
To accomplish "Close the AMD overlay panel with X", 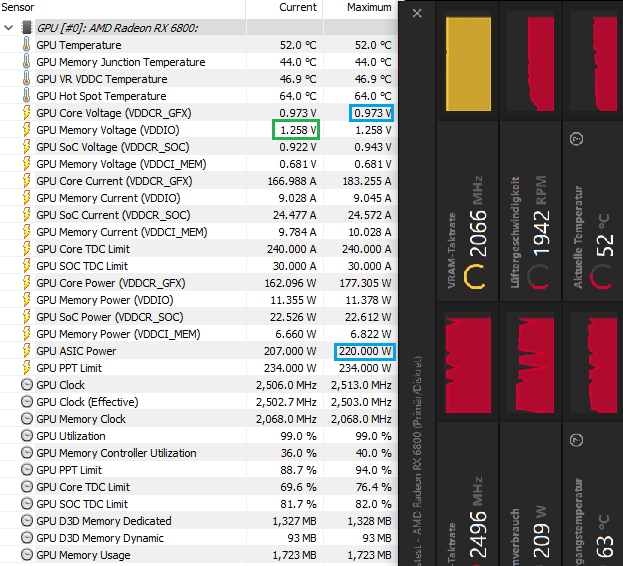I will click(417, 13).
